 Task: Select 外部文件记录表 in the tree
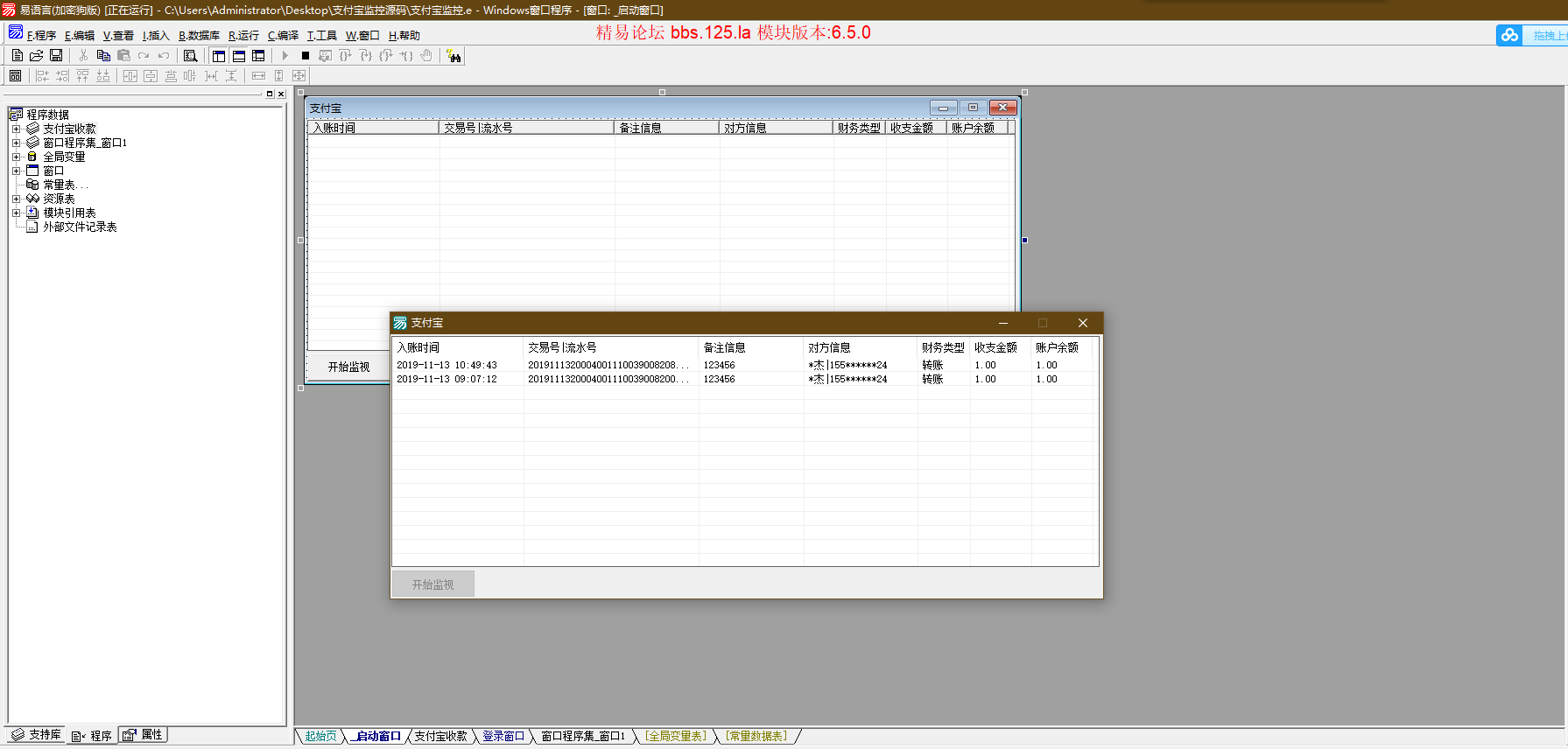tap(80, 227)
